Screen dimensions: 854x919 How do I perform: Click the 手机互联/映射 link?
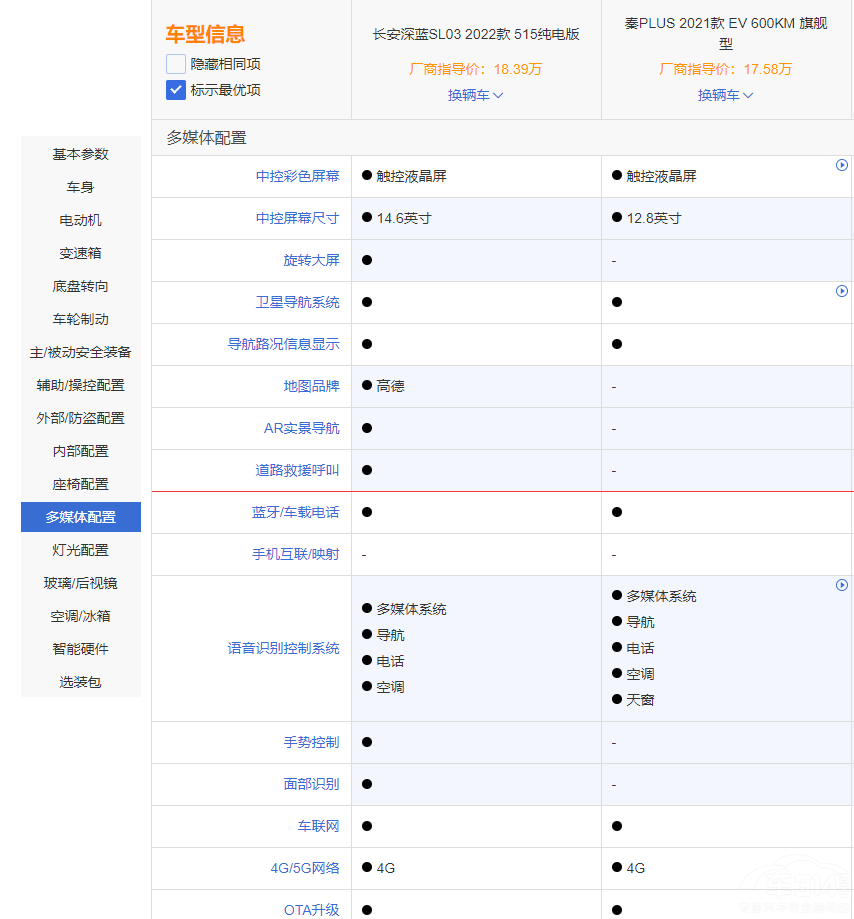[x=295, y=554]
